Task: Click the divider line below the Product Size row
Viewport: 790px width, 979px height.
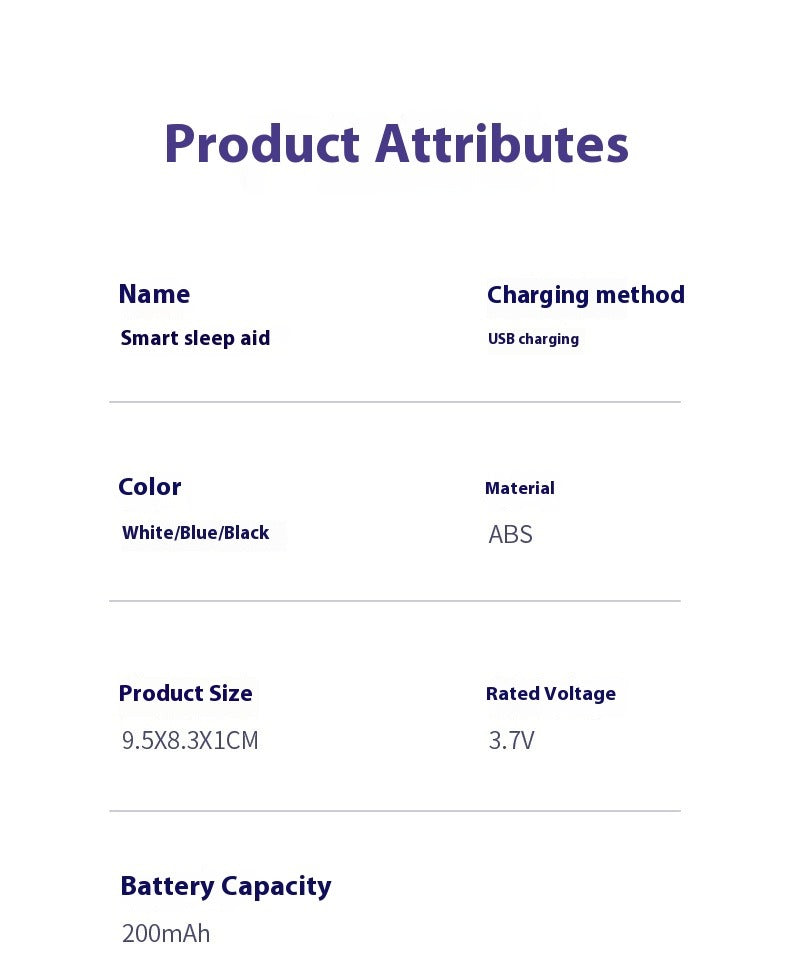Action: (394, 811)
